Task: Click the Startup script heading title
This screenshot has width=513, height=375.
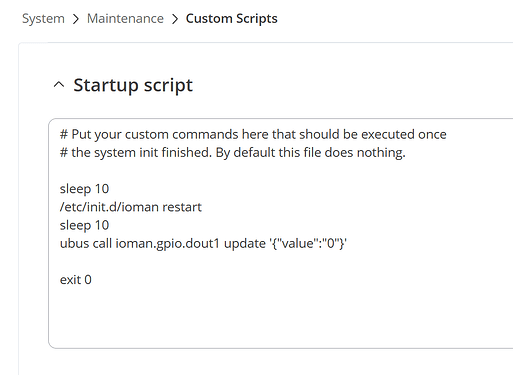Action: (x=133, y=85)
